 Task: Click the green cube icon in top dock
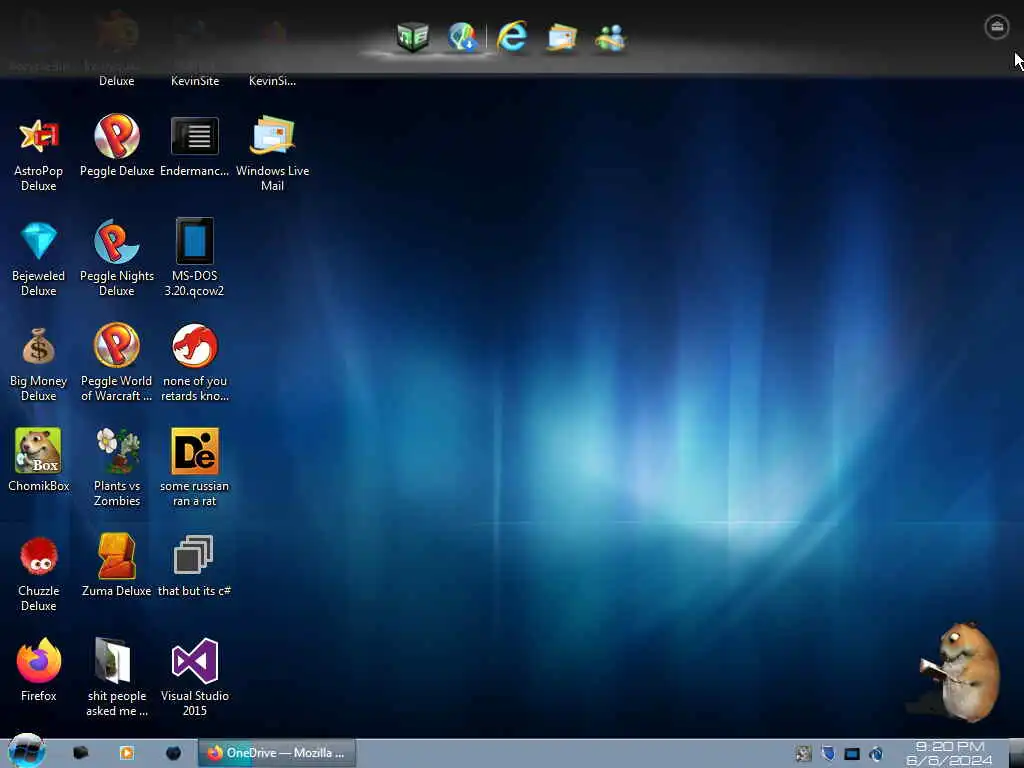coord(413,37)
